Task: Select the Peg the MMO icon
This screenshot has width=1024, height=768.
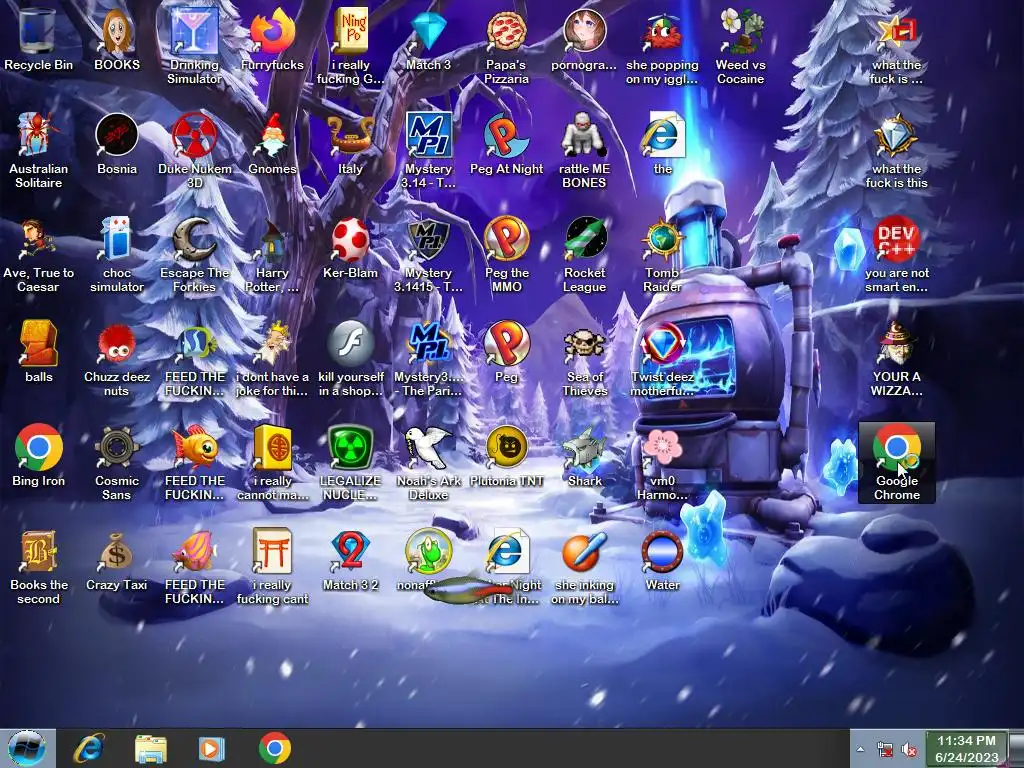Action: pyautogui.click(x=506, y=255)
